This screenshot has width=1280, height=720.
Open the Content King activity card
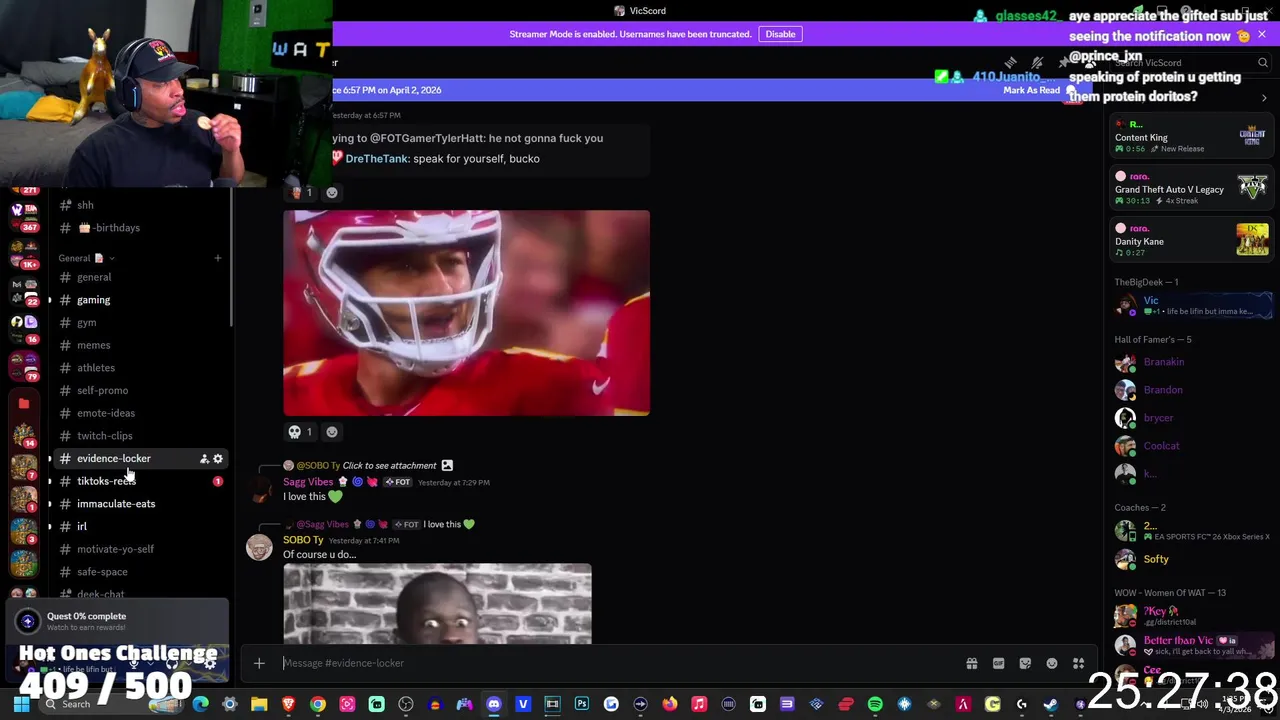1191,137
